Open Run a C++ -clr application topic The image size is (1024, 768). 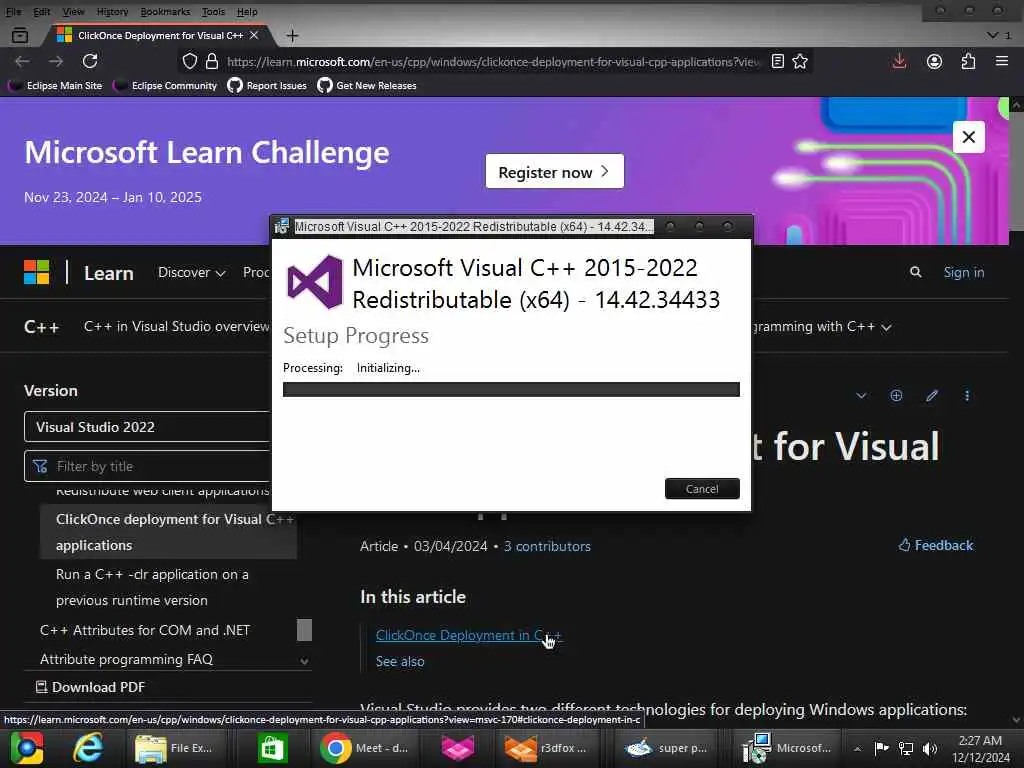tap(152, 587)
